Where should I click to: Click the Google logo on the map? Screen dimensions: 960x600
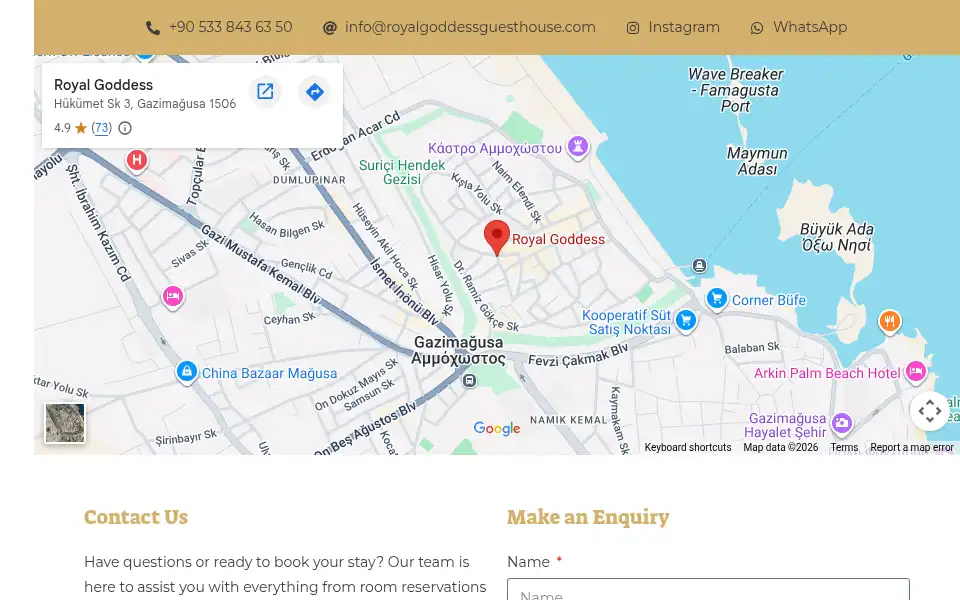pyautogui.click(x=497, y=428)
